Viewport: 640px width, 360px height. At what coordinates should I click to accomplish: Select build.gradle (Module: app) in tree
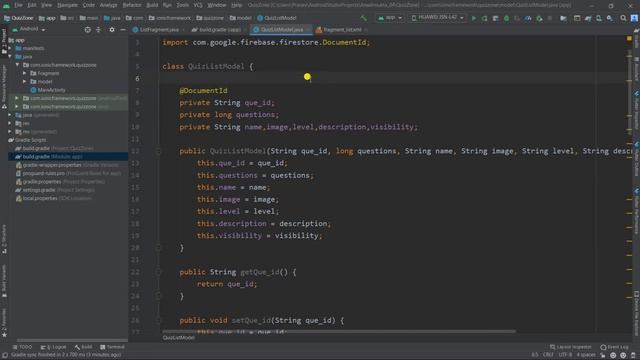[68, 157]
